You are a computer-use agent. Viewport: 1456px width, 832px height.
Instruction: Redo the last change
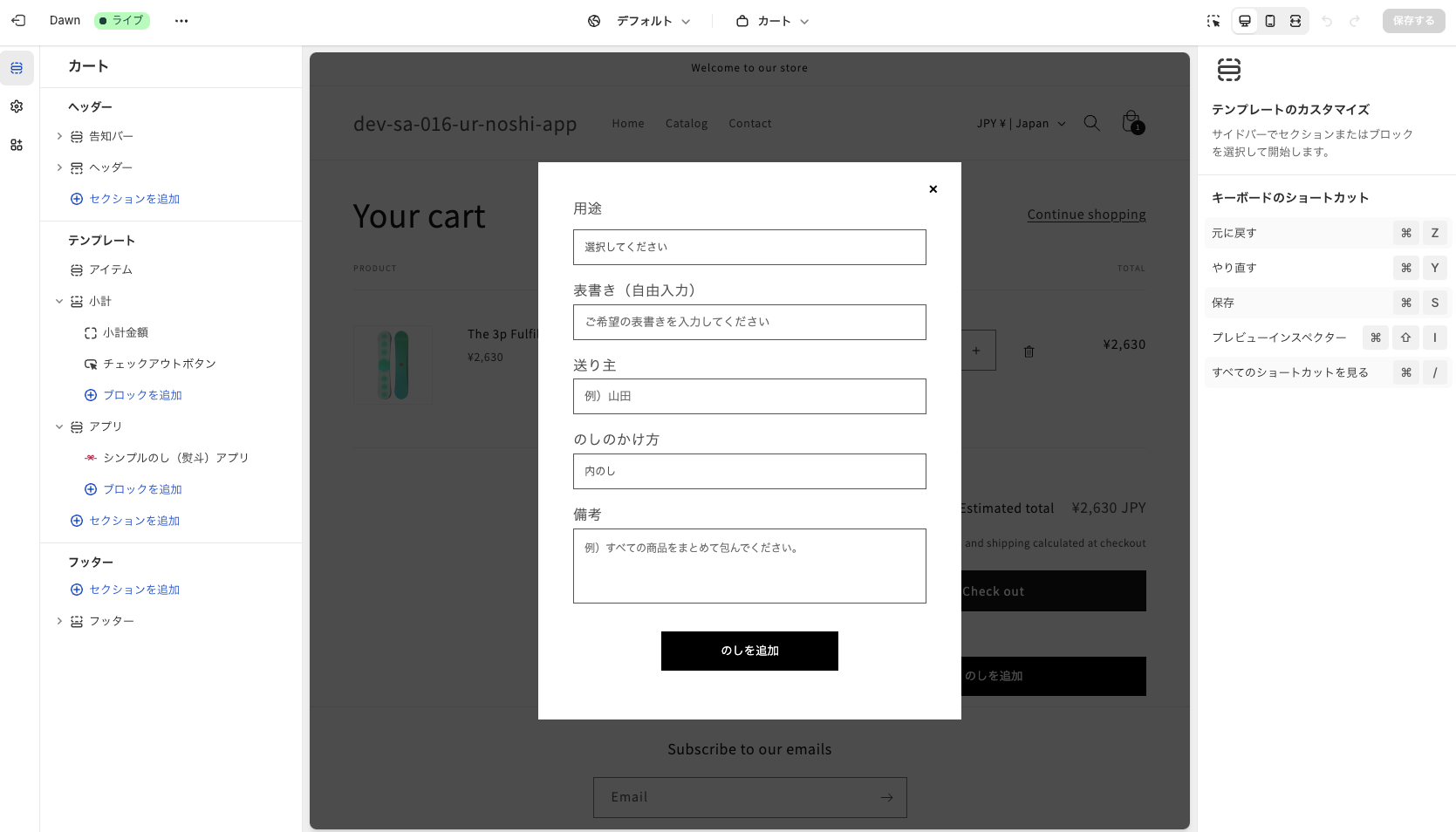pyautogui.click(x=1354, y=20)
